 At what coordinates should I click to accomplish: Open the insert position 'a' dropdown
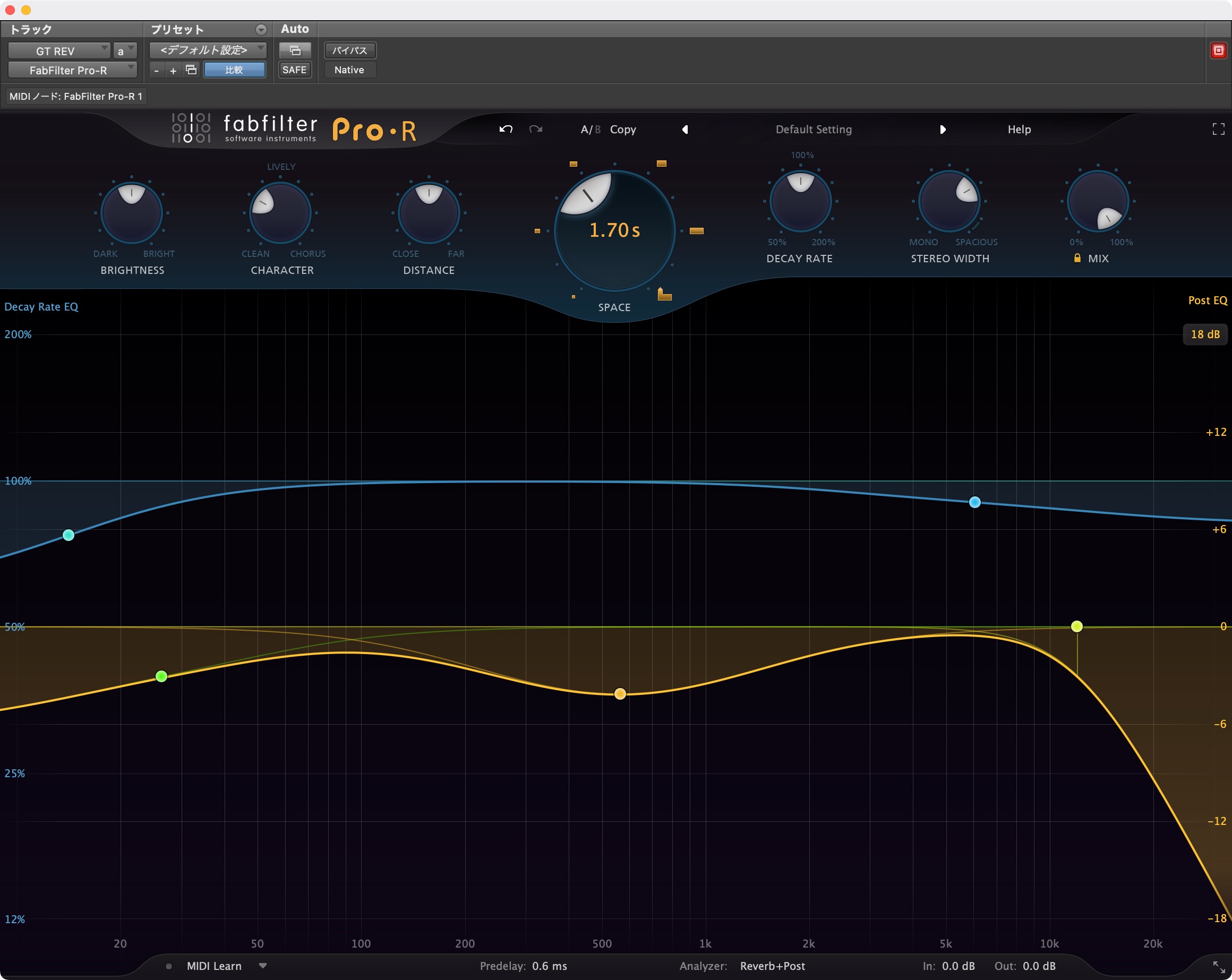[x=125, y=51]
